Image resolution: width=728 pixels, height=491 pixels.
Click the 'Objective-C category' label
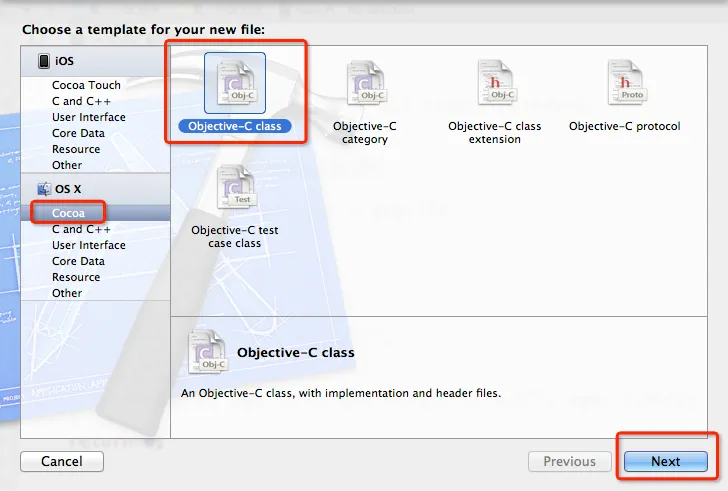[x=365, y=133]
